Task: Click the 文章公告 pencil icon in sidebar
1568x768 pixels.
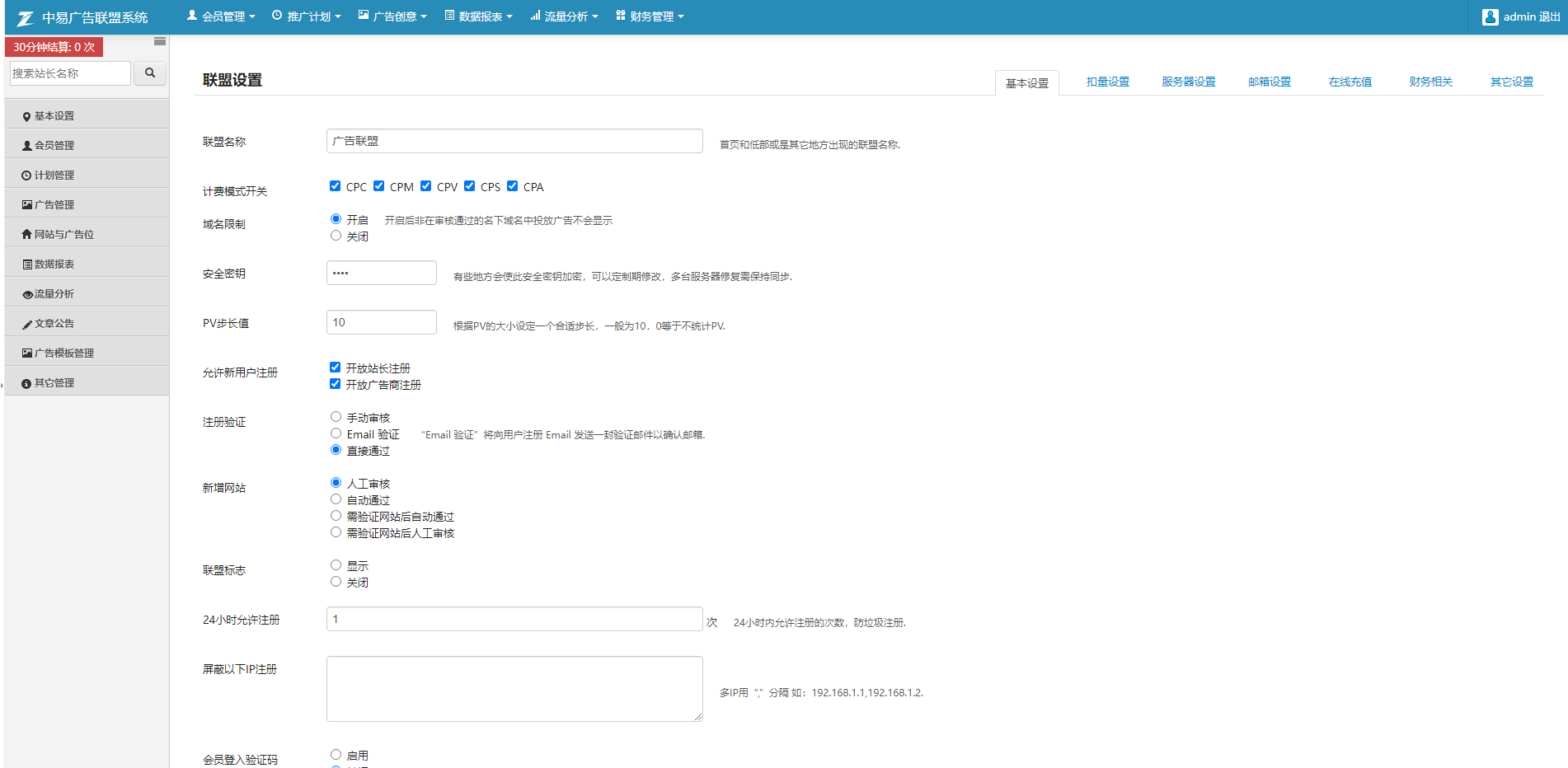Action: [x=27, y=324]
